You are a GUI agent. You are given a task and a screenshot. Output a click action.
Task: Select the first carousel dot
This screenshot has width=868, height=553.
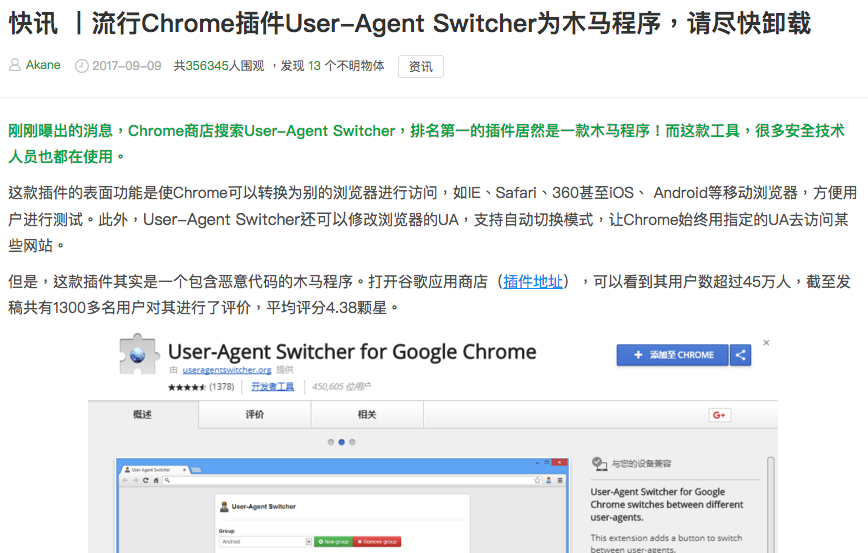[x=330, y=442]
